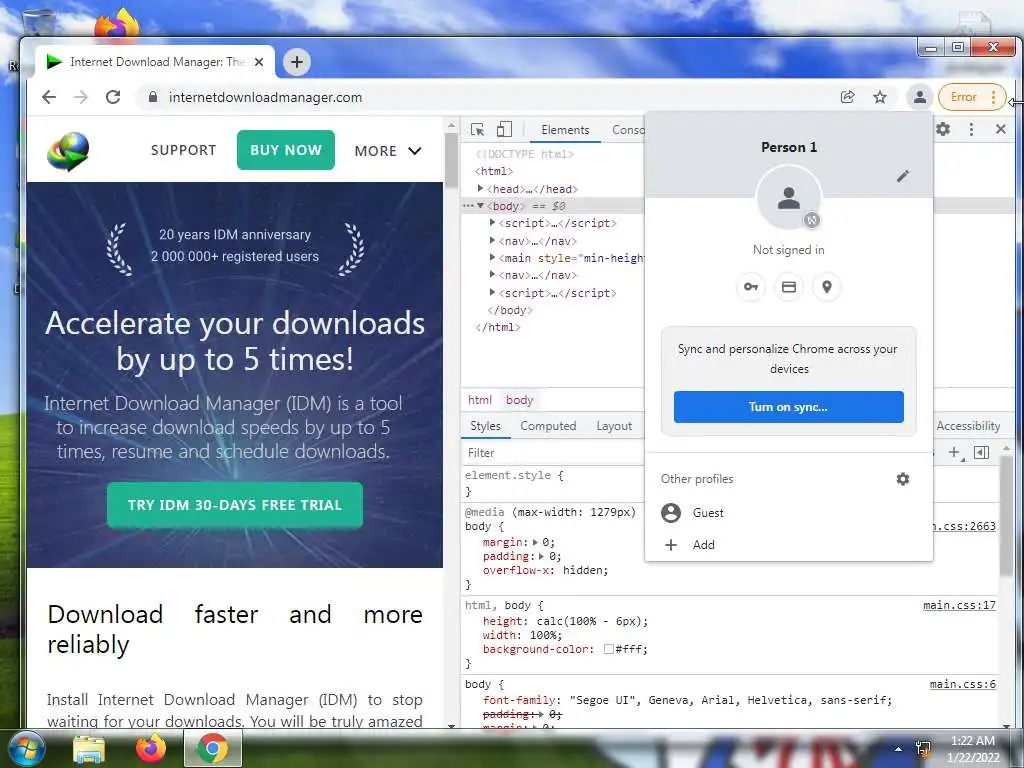1024x768 pixels.
Task: Edit the profile name with the pencil icon
Action: [x=903, y=176]
